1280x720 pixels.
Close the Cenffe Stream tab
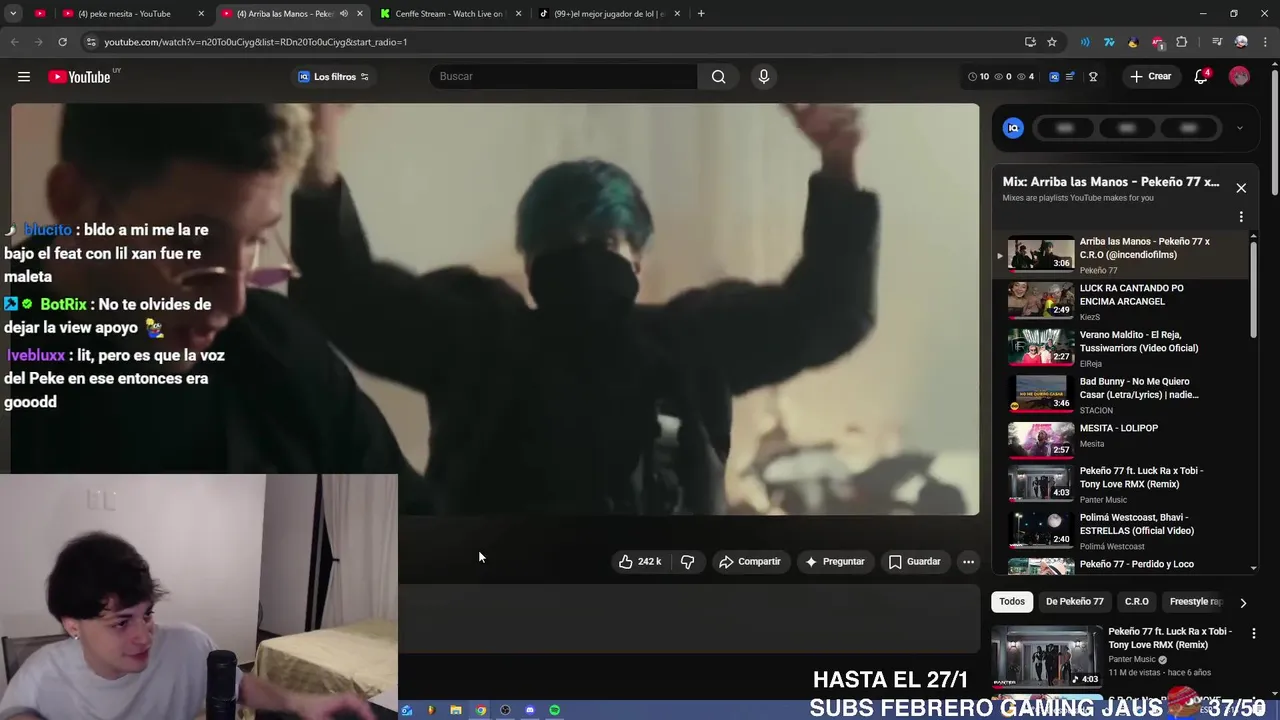click(518, 14)
